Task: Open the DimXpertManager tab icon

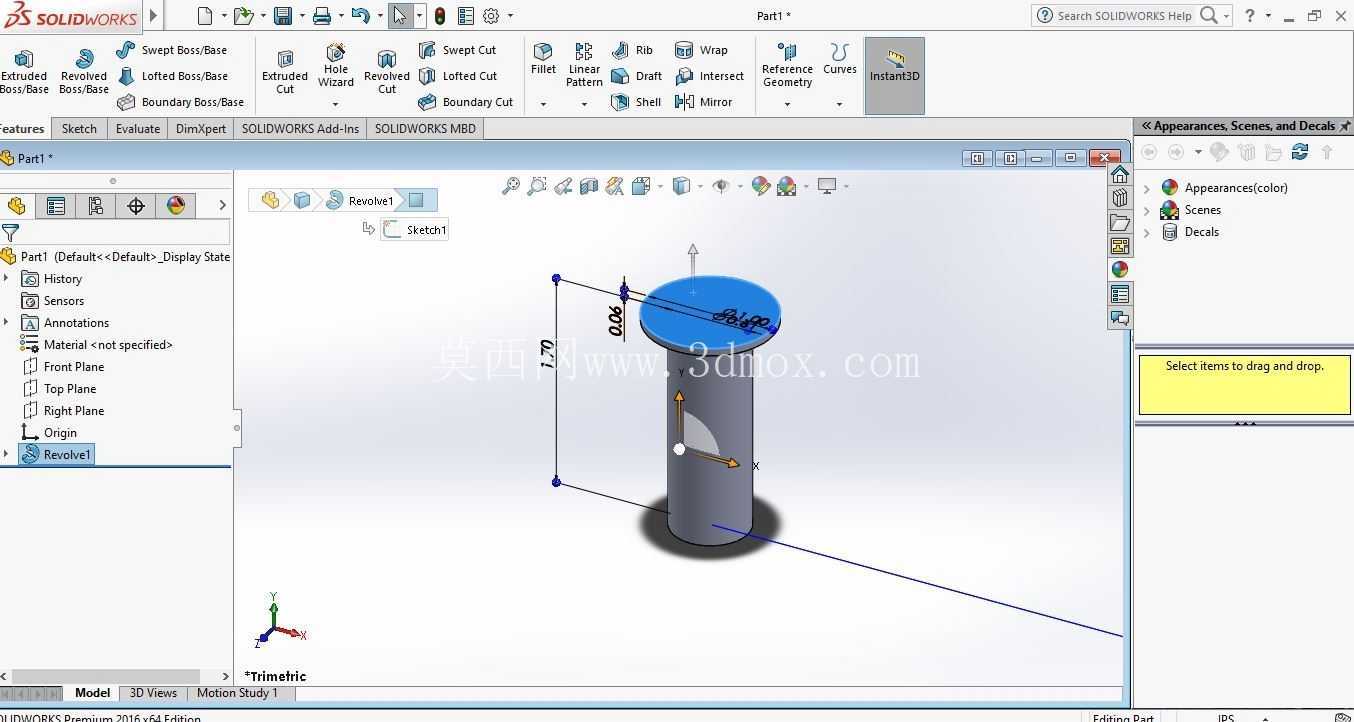Action: coord(136,206)
